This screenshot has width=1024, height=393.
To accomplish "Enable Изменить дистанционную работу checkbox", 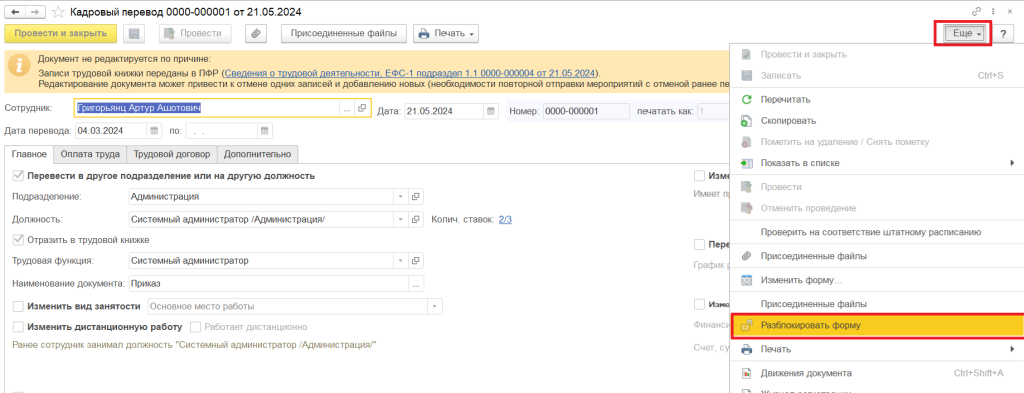I will [18, 326].
